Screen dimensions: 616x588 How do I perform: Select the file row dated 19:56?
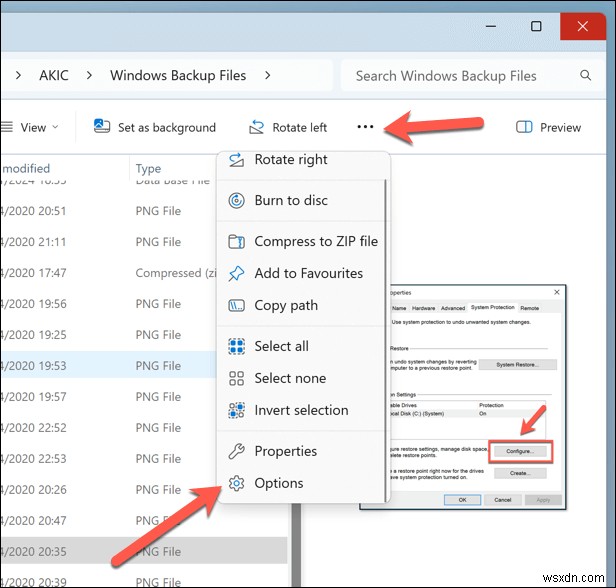click(x=108, y=304)
